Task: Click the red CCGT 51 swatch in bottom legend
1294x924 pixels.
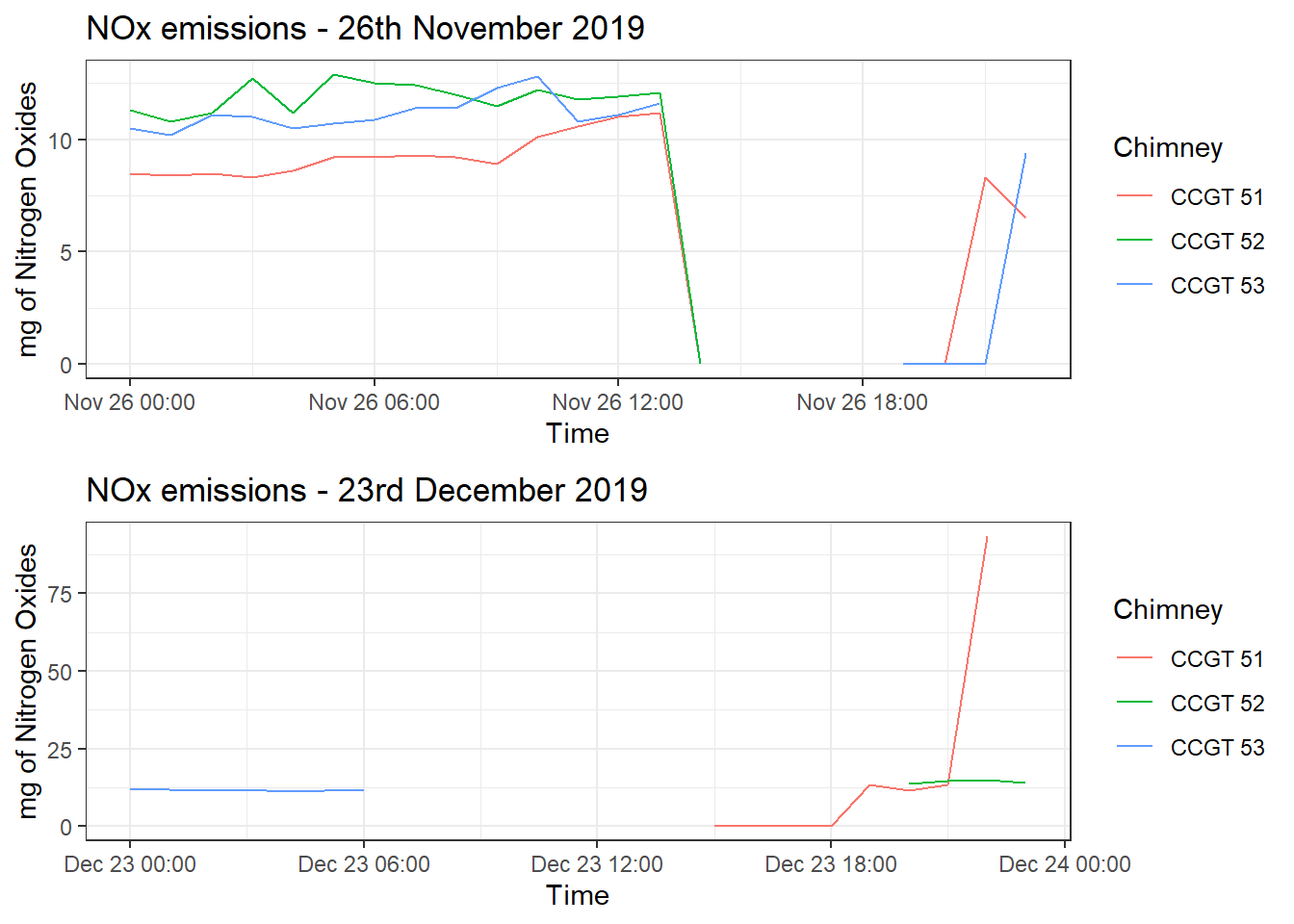Action: pyautogui.click(x=1134, y=658)
